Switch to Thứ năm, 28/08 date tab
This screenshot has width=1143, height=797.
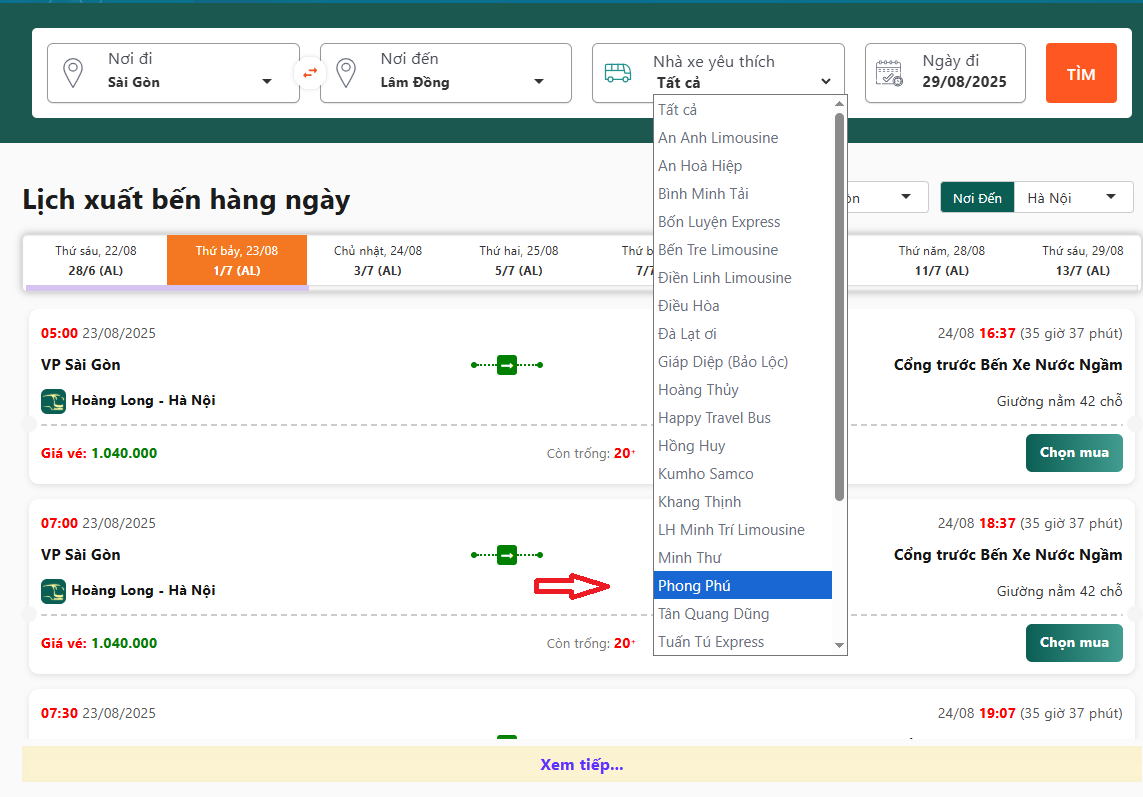[942, 260]
